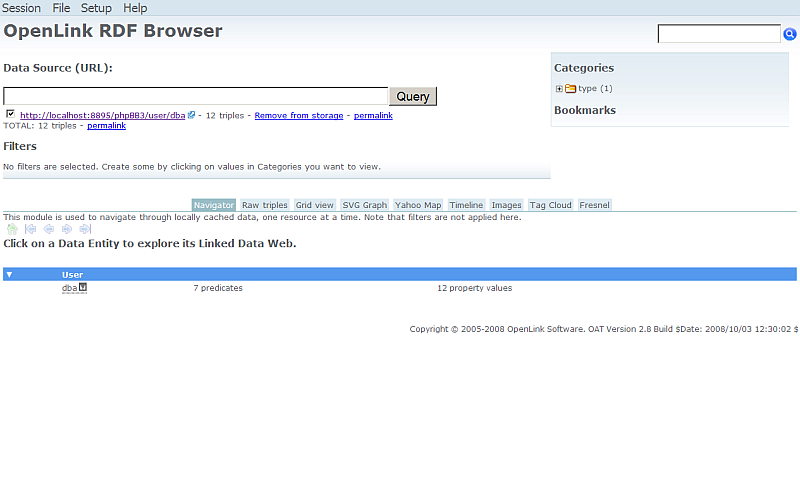The width and height of the screenshot is (800, 493).
Task: Click the external link icon beside localhost URL
Action: tap(192, 115)
